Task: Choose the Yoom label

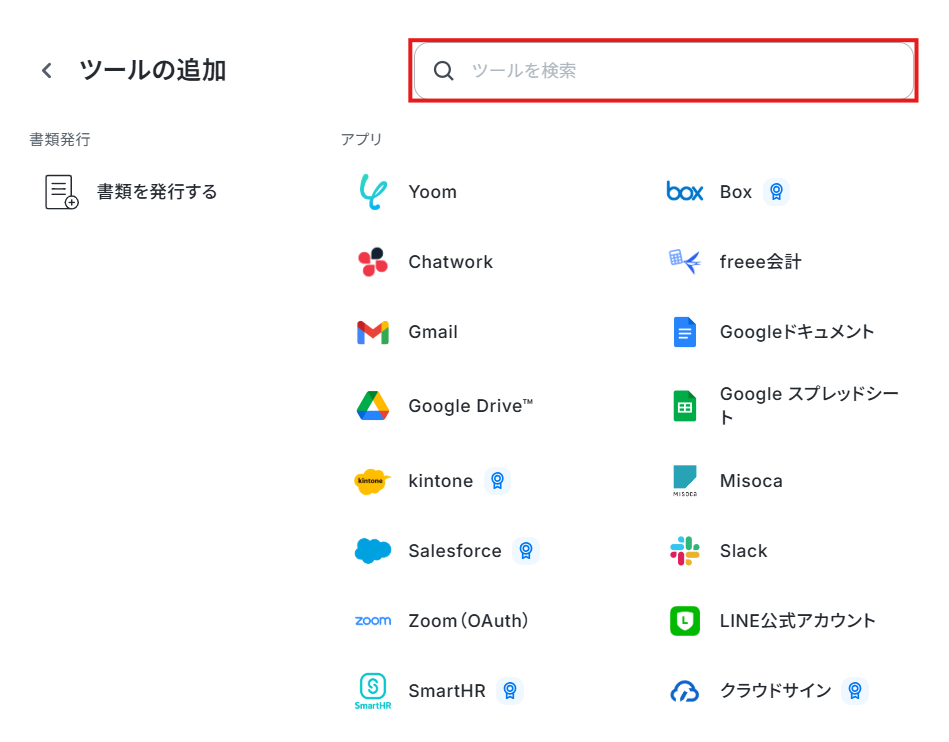Action: (433, 192)
